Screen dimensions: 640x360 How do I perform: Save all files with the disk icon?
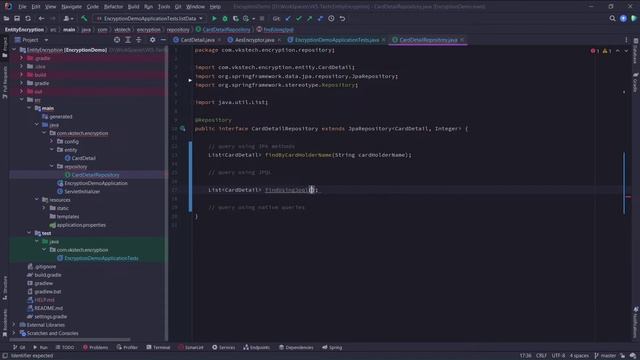click(17, 18)
